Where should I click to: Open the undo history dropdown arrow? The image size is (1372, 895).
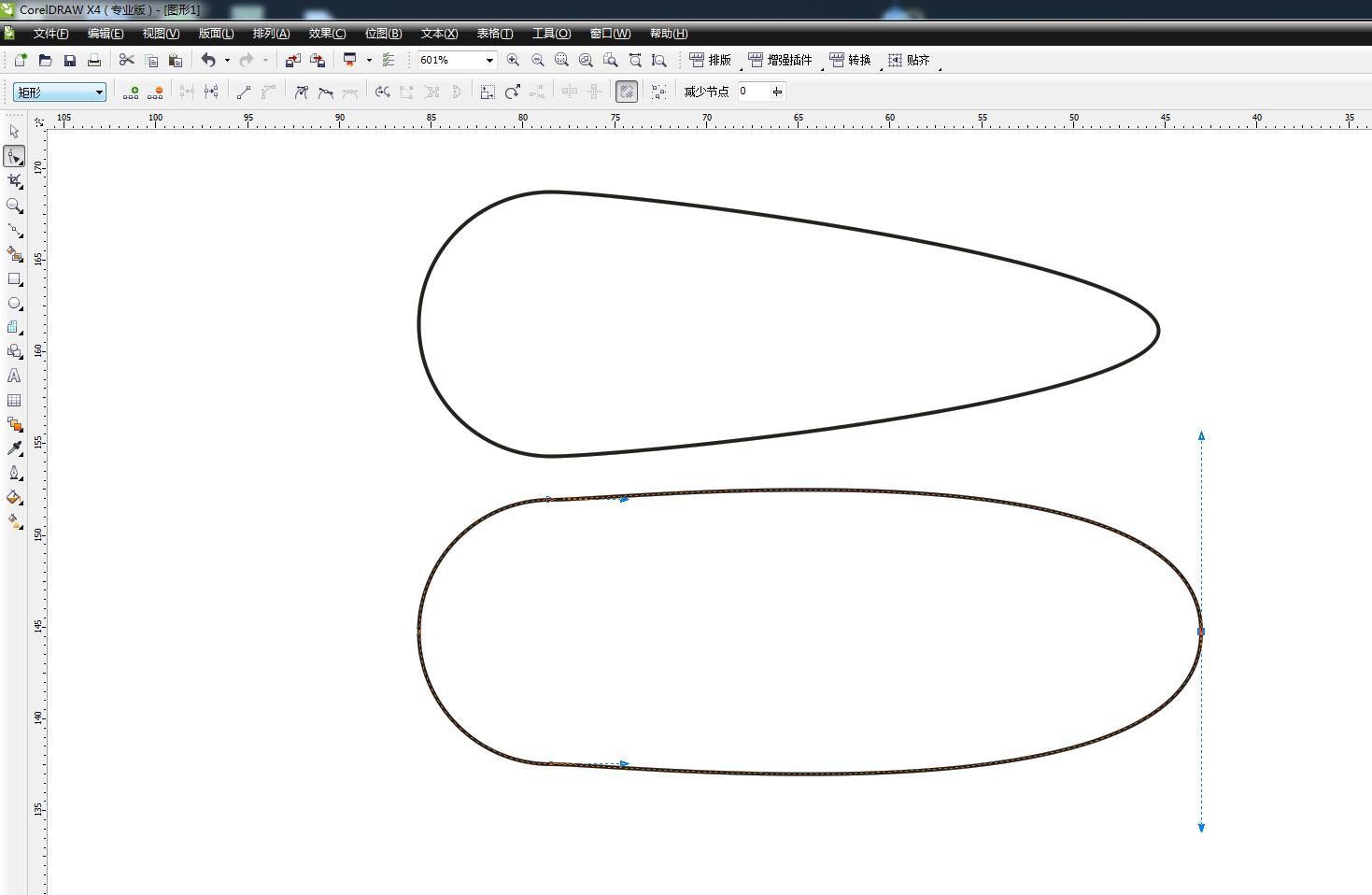pos(227,60)
